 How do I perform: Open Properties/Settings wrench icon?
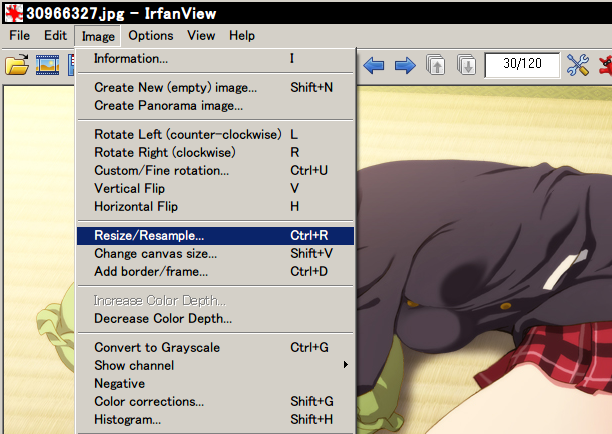pos(578,65)
